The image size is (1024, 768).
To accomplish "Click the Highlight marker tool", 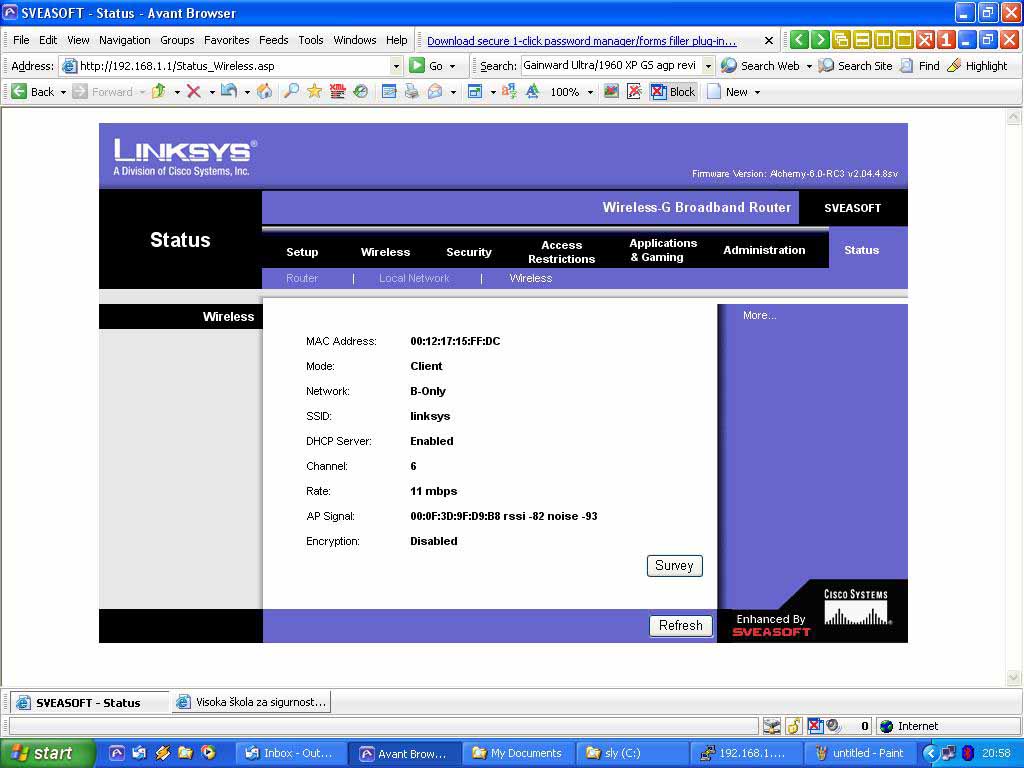I will pos(977,66).
